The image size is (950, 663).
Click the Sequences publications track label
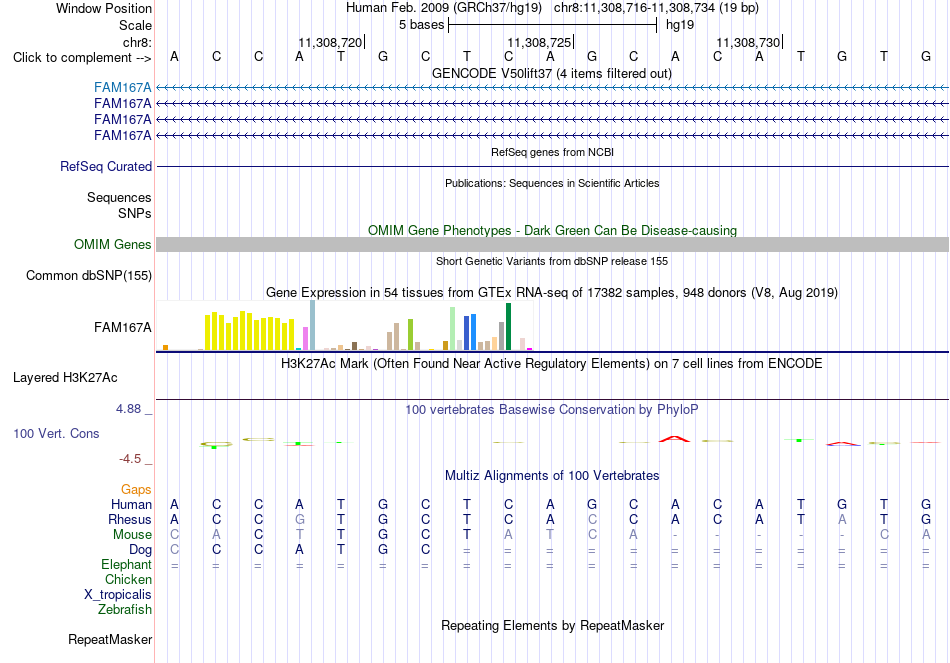point(119,198)
